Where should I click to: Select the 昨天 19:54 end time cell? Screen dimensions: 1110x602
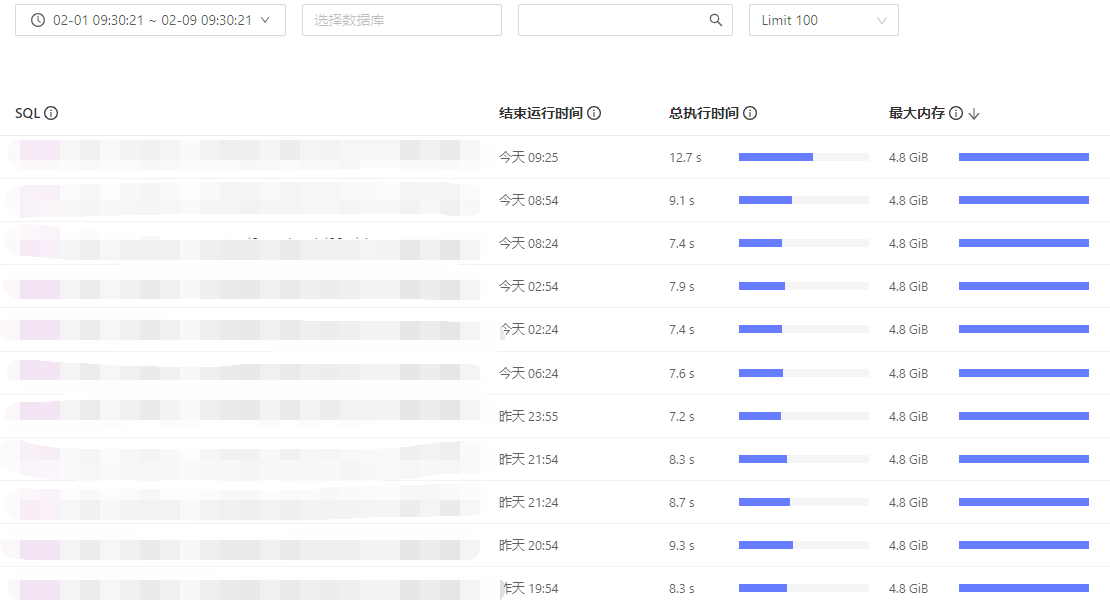[x=529, y=589]
